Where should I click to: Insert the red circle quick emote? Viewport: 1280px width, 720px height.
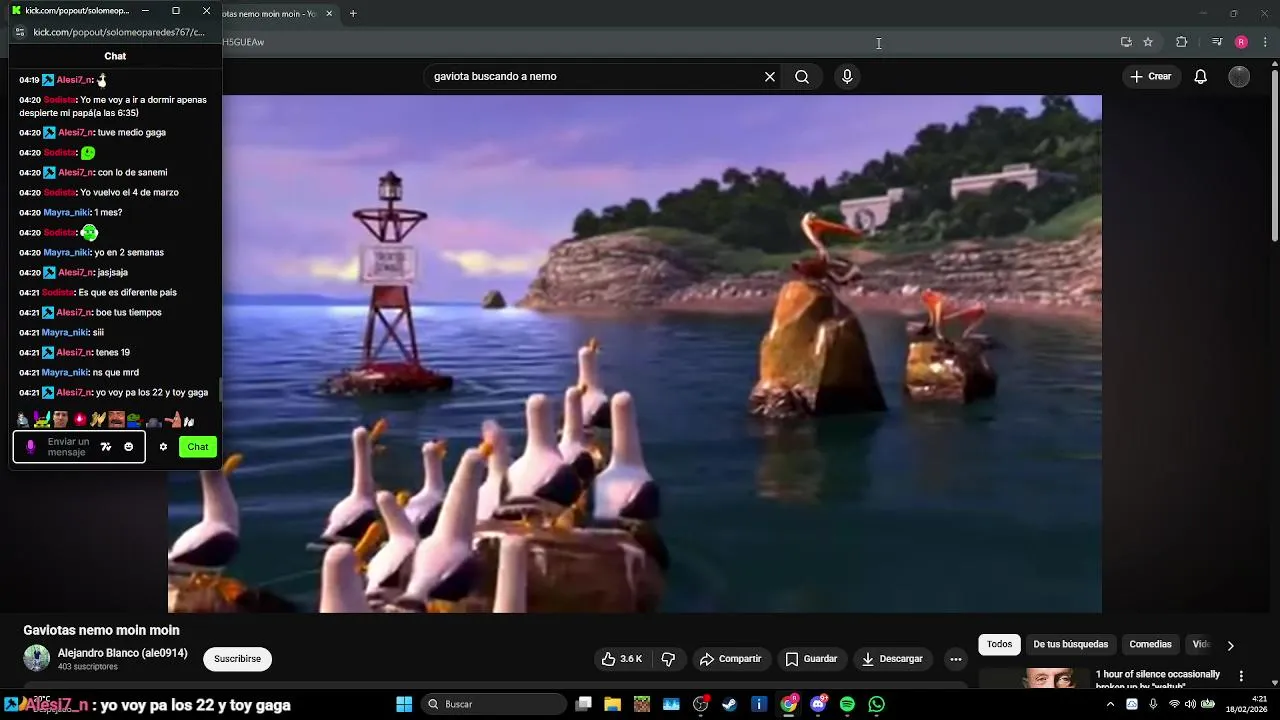80,420
